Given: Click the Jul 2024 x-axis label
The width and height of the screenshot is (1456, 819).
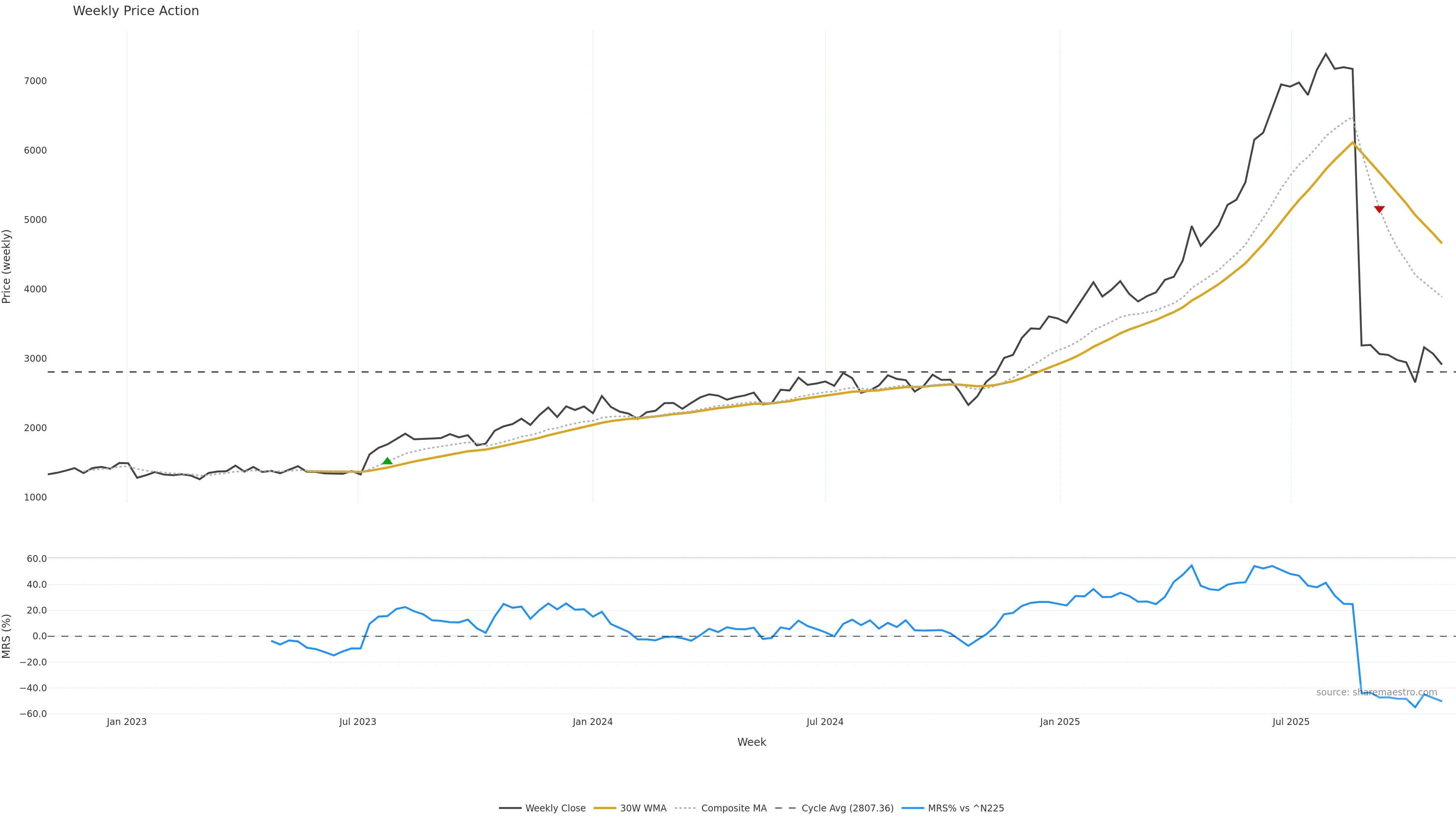Looking at the screenshot, I should pyautogui.click(x=825, y=722).
